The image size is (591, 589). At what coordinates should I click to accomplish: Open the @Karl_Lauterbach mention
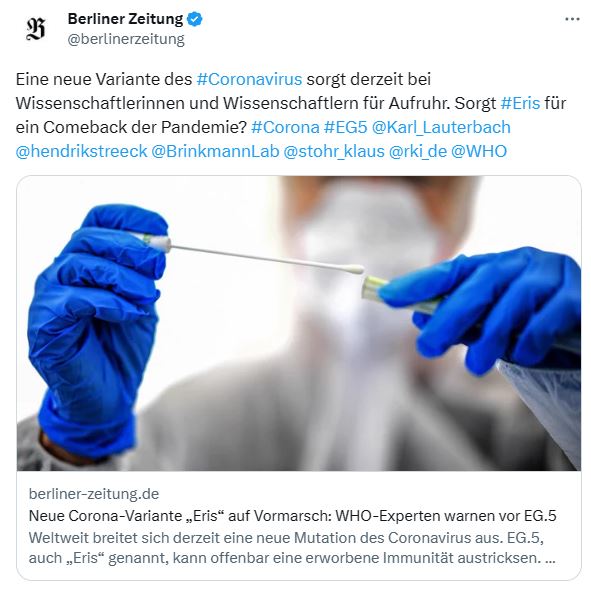pyautogui.click(x=441, y=127)
